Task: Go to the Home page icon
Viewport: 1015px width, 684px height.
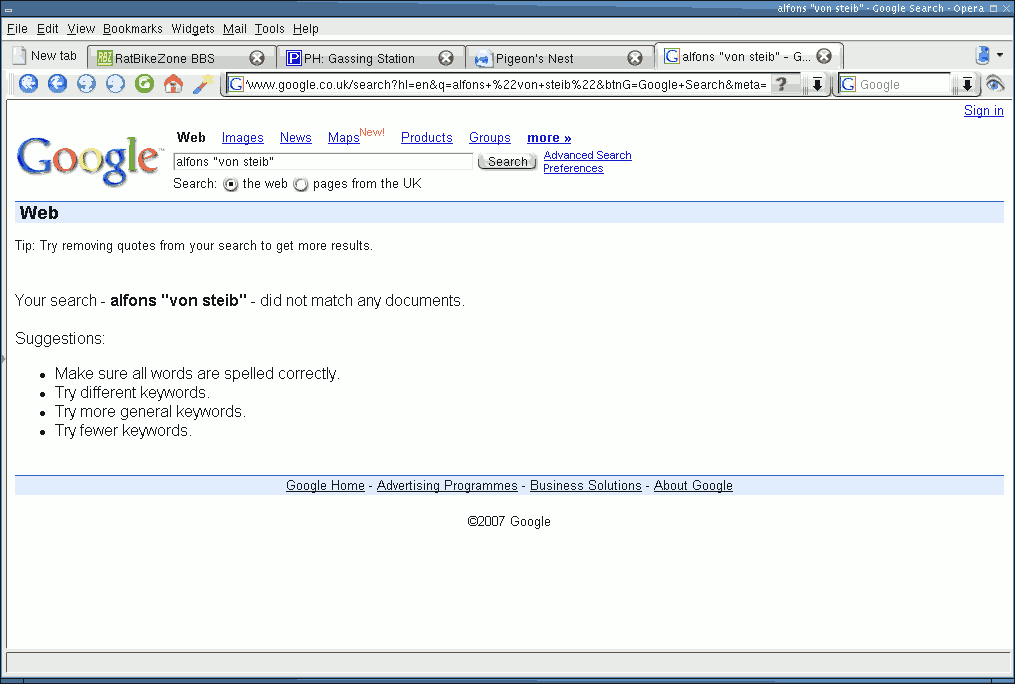Action: pos(173,84)
